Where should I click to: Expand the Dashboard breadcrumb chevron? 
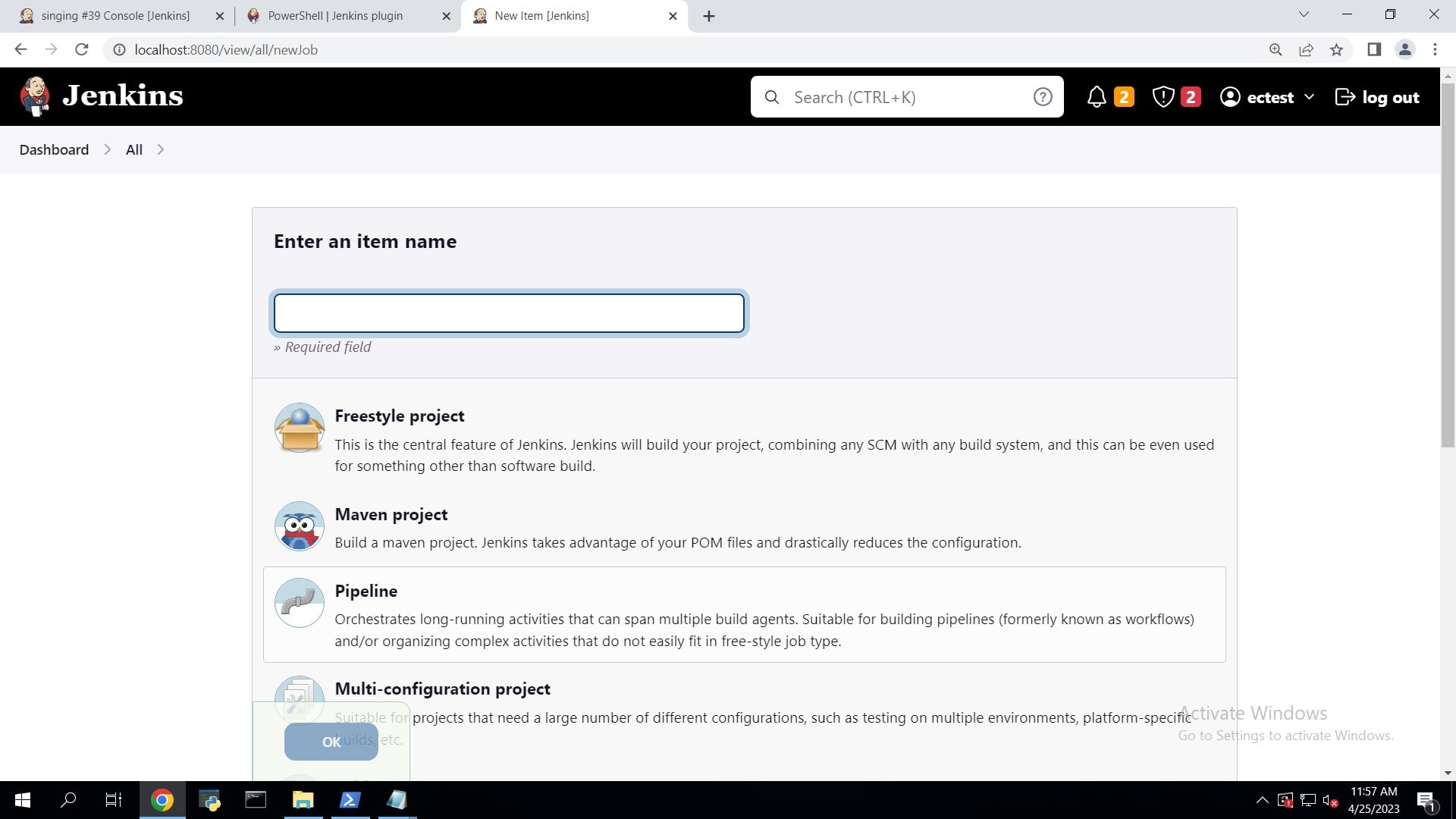point(108,150)
